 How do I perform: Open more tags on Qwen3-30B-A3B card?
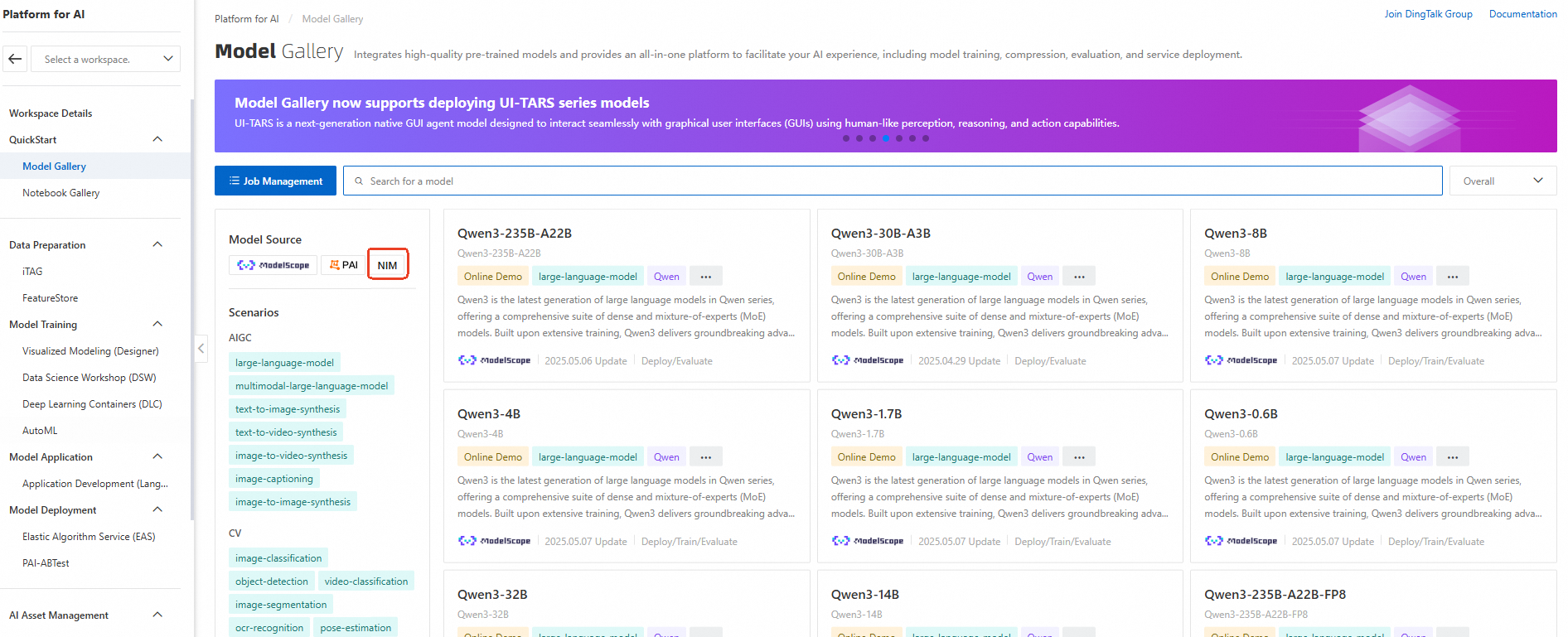click(x=1079, y=277)
